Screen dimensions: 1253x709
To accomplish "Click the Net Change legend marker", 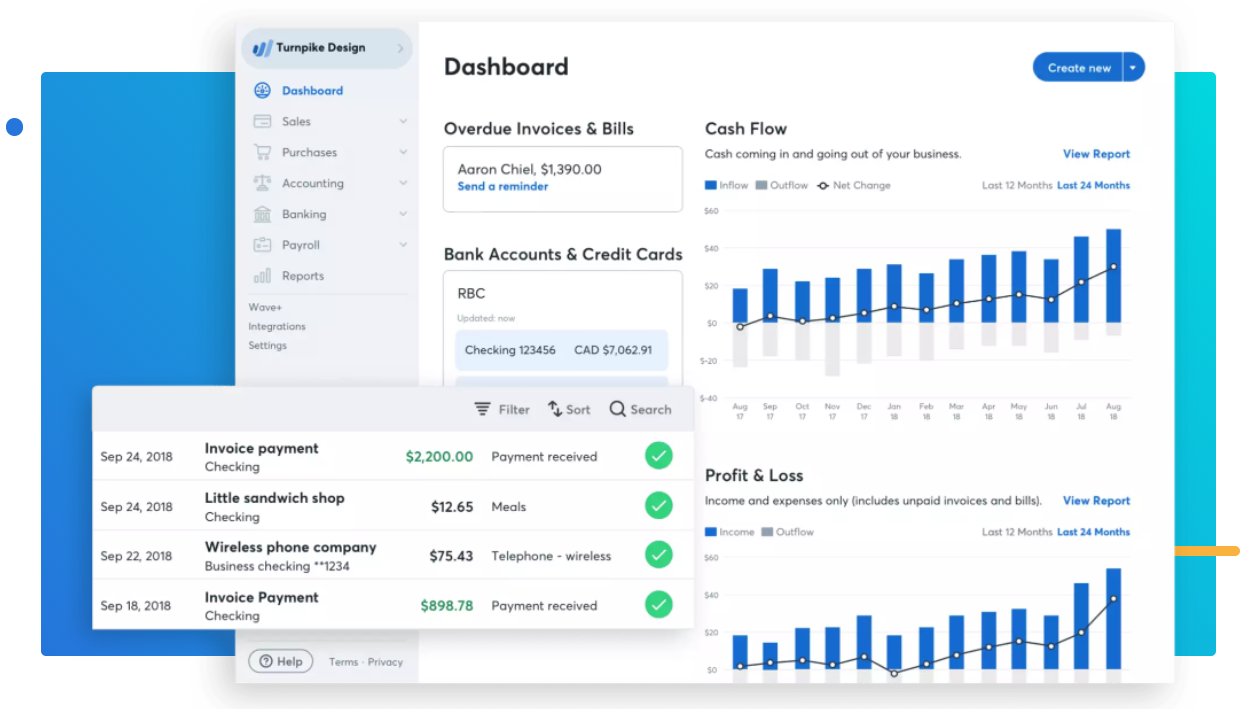I will pyautogui.click(x=823, y=185).
